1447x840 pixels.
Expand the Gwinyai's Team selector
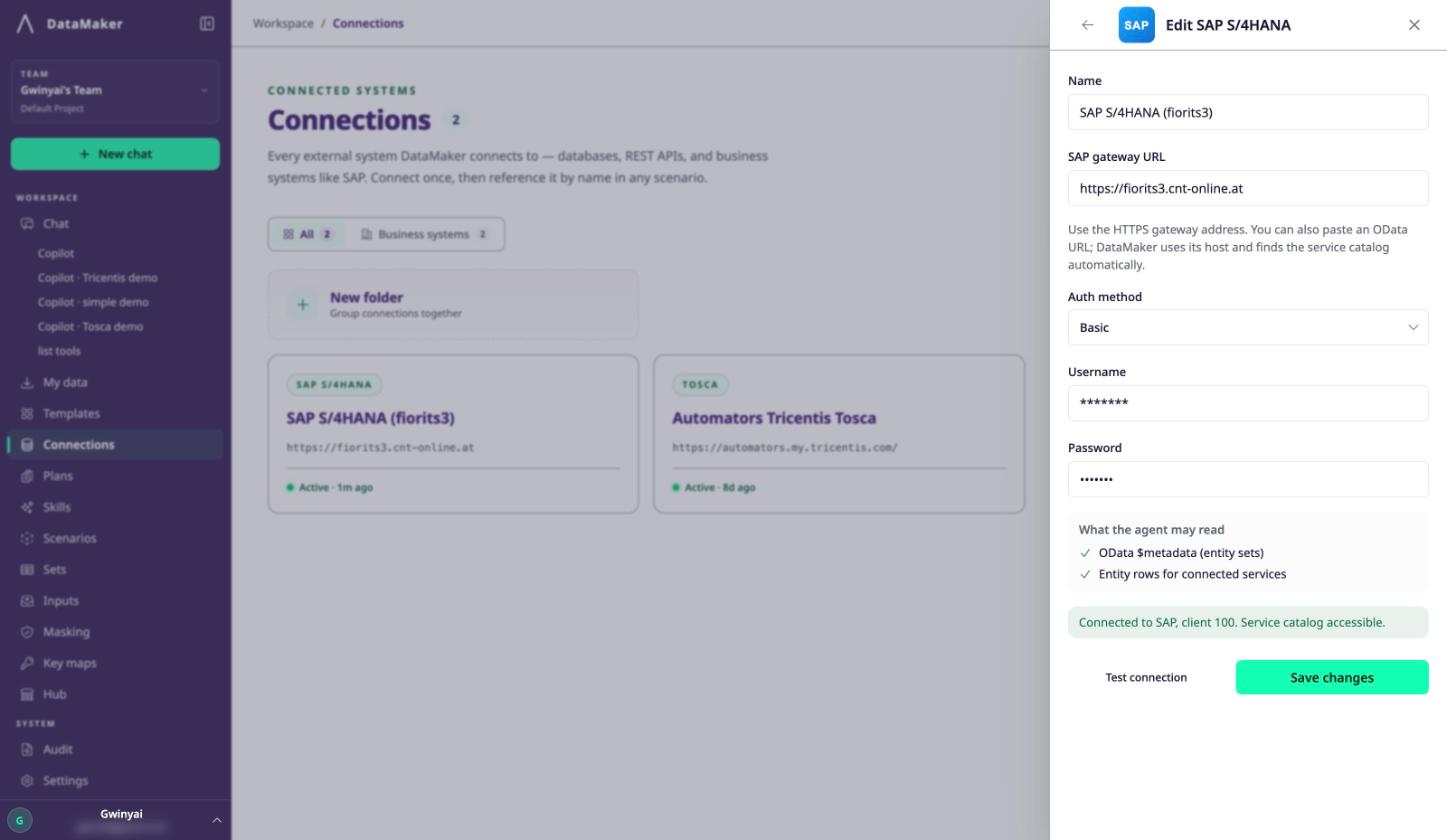(x=115, y=91)
